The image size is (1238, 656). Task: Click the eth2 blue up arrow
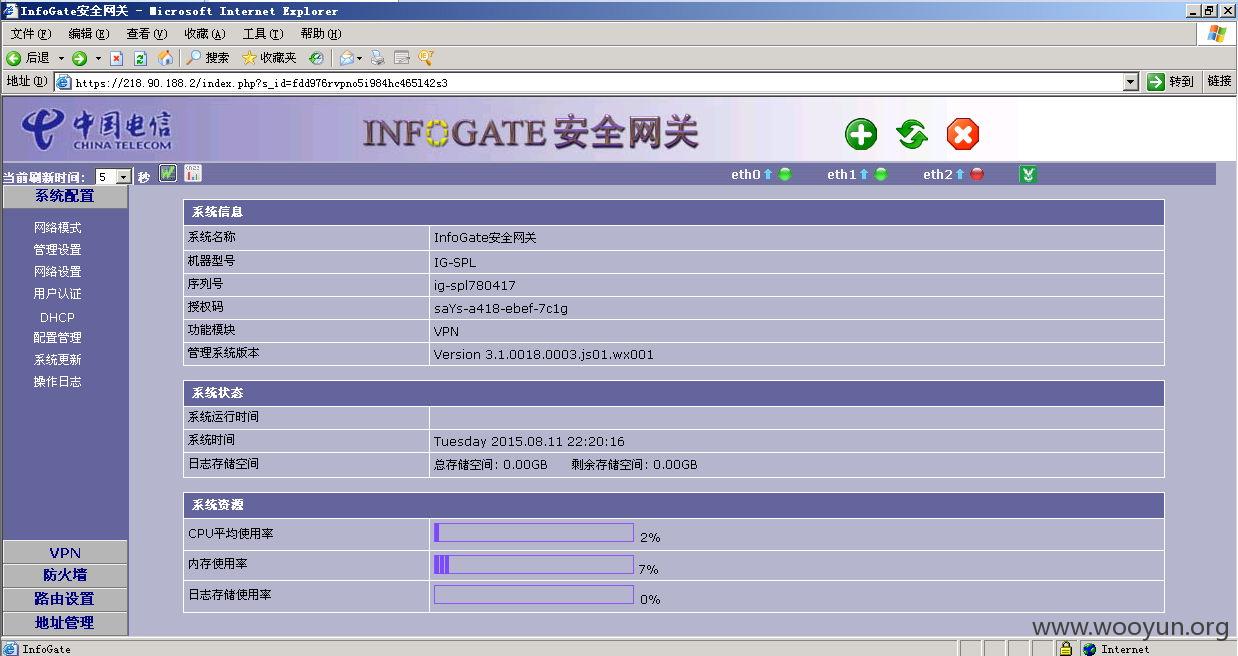[960, 174]
